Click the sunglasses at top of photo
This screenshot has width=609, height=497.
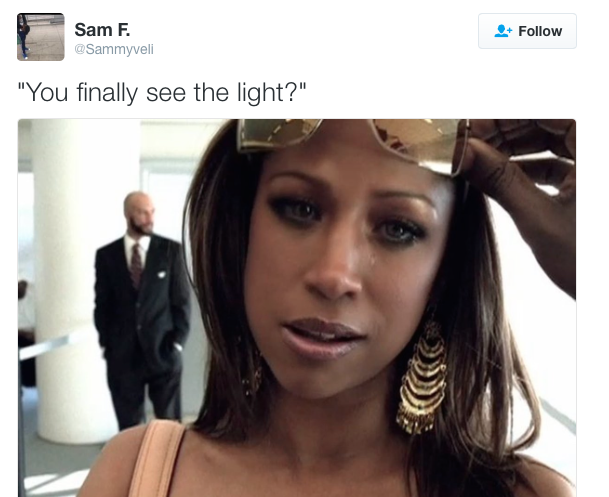coord(353,142)
